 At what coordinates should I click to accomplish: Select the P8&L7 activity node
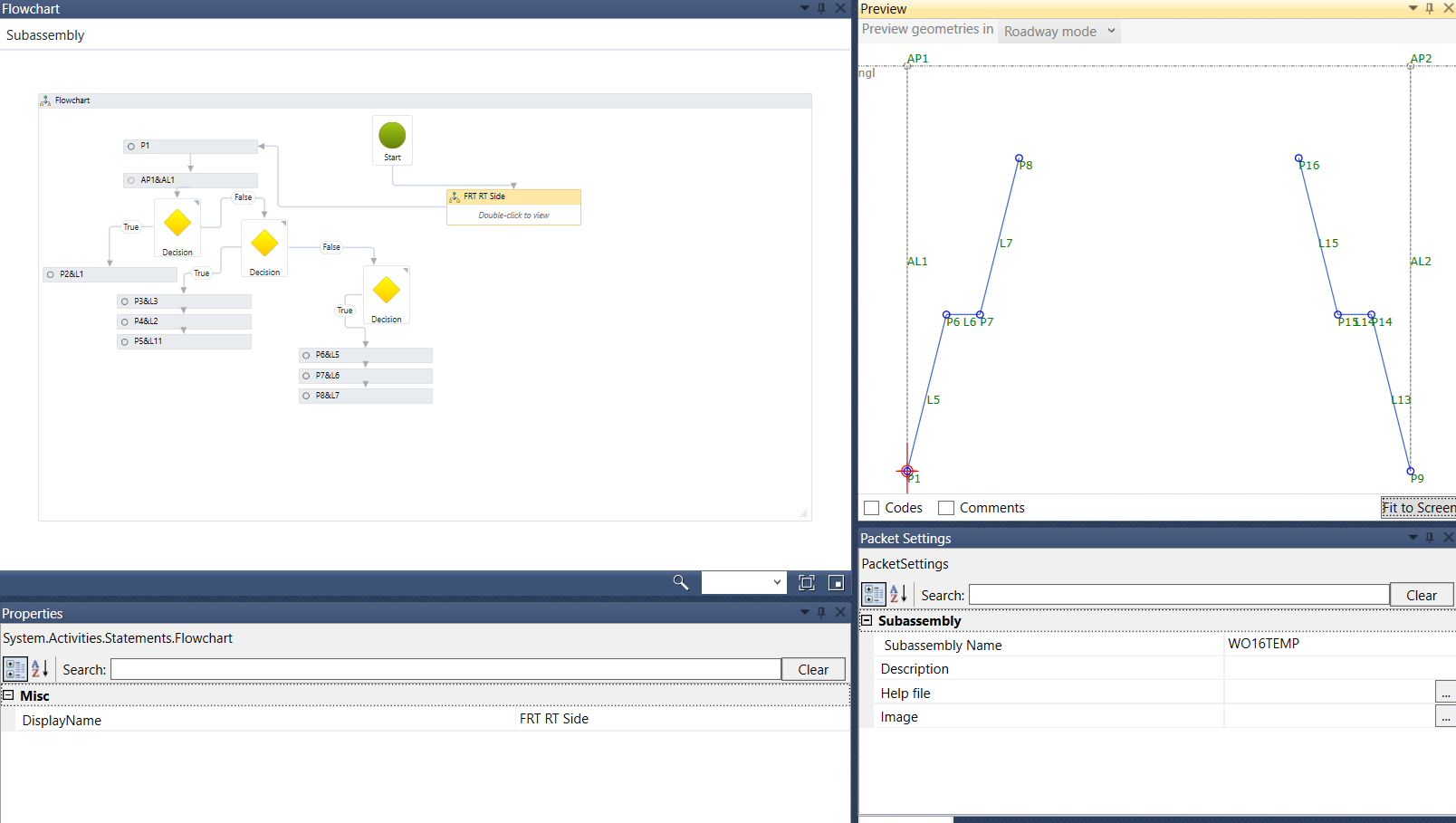[366, 396]
